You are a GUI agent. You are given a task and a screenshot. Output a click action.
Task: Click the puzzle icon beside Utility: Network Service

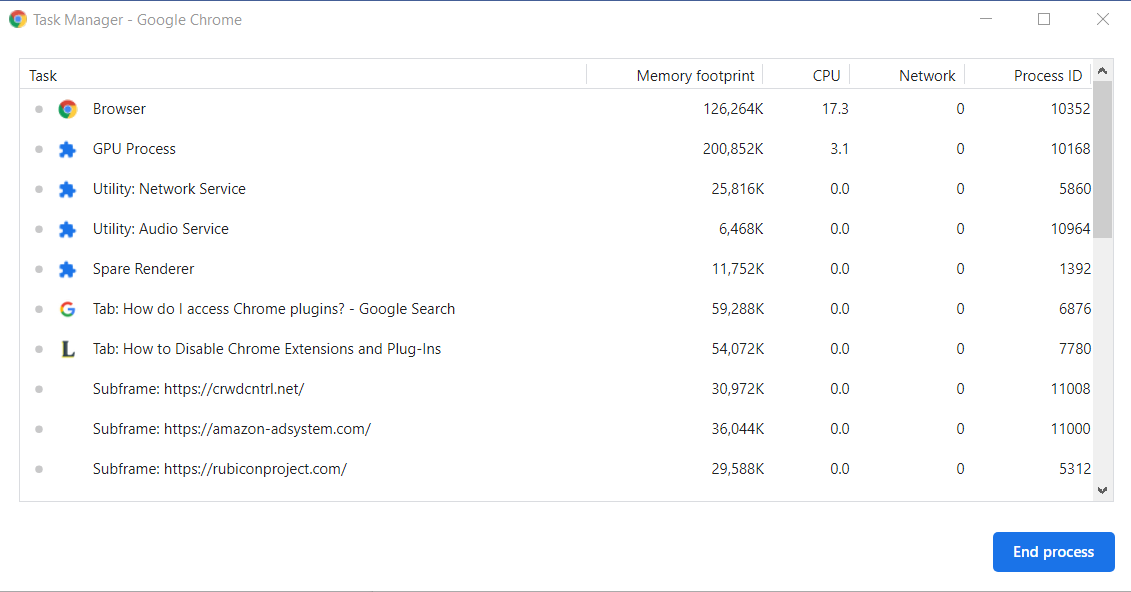(68, 189)
